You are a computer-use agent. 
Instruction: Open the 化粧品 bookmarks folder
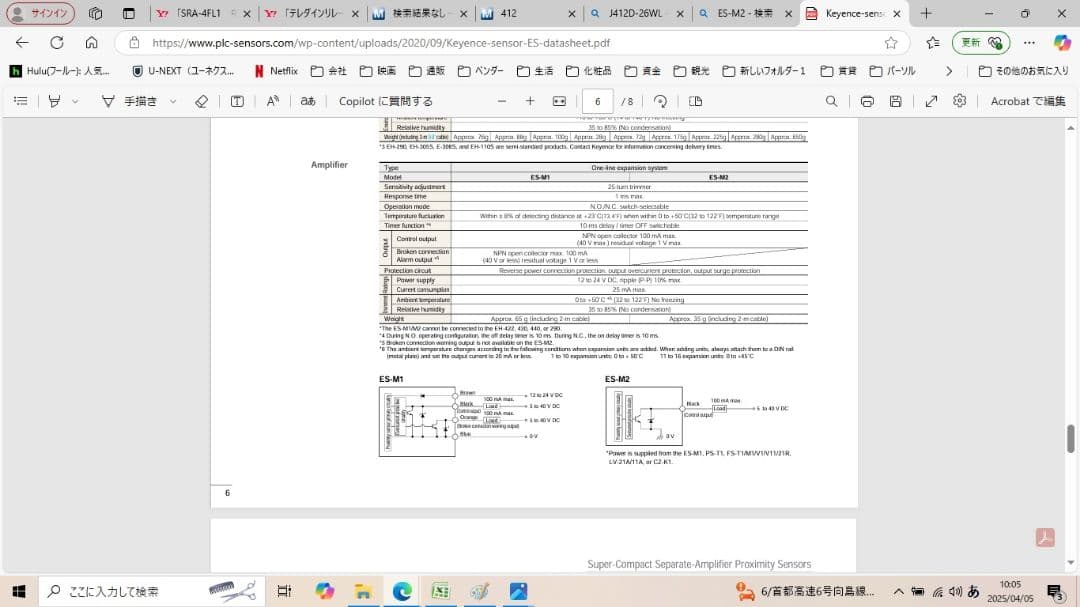point(589,71)
